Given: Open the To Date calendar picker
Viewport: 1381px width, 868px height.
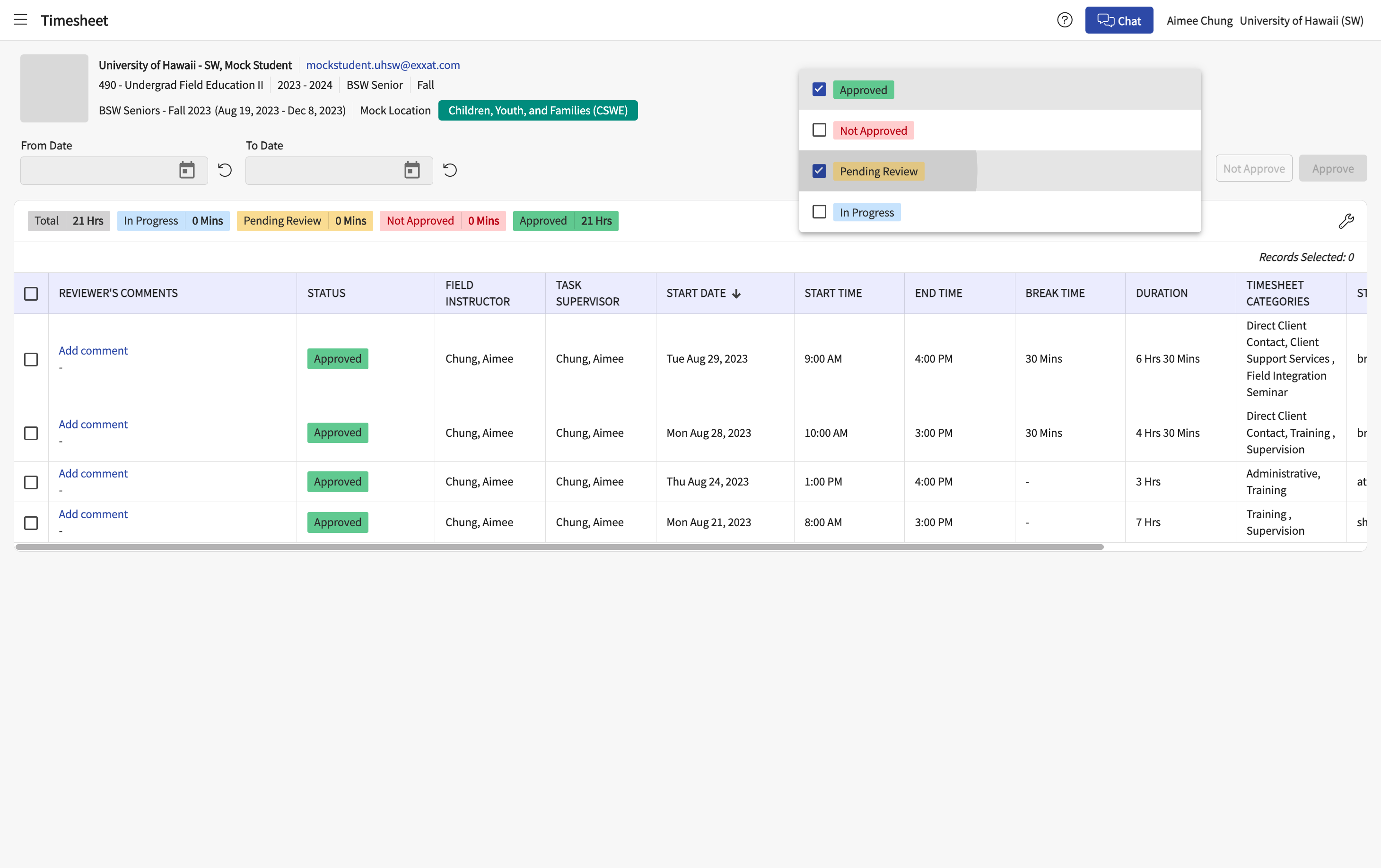Looking at the screenshot, I should coord(412,170).
